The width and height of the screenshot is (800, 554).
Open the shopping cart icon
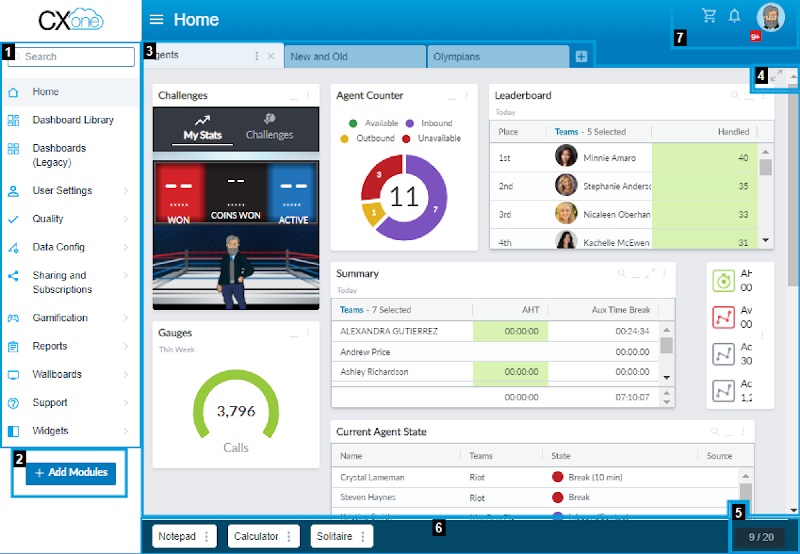click(x=710, y=16)
